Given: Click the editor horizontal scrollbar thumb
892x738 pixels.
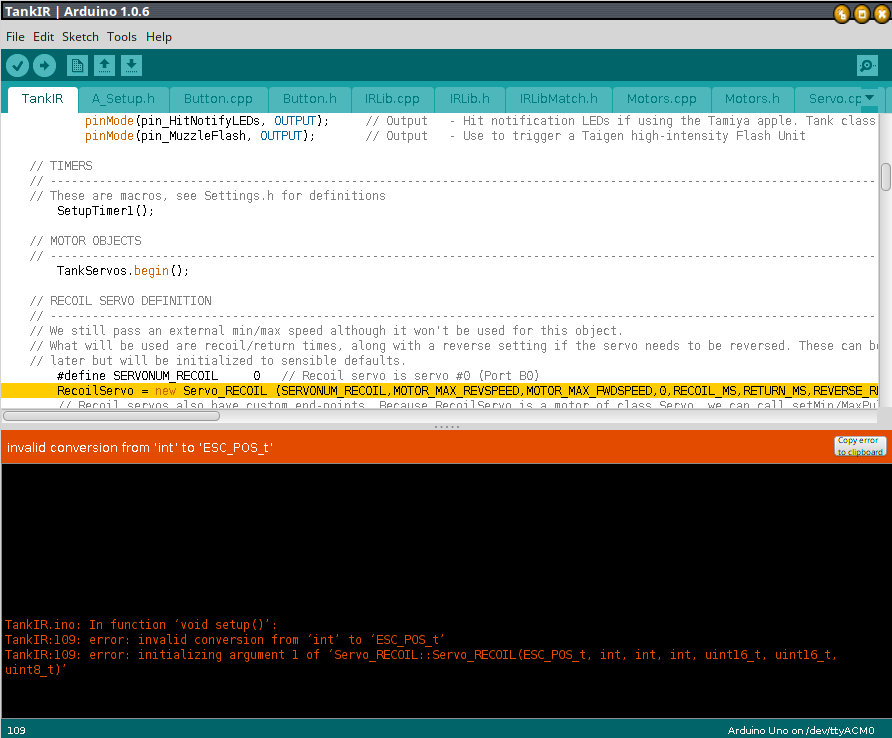Looking at the screenshot, I should click(112, 416).
